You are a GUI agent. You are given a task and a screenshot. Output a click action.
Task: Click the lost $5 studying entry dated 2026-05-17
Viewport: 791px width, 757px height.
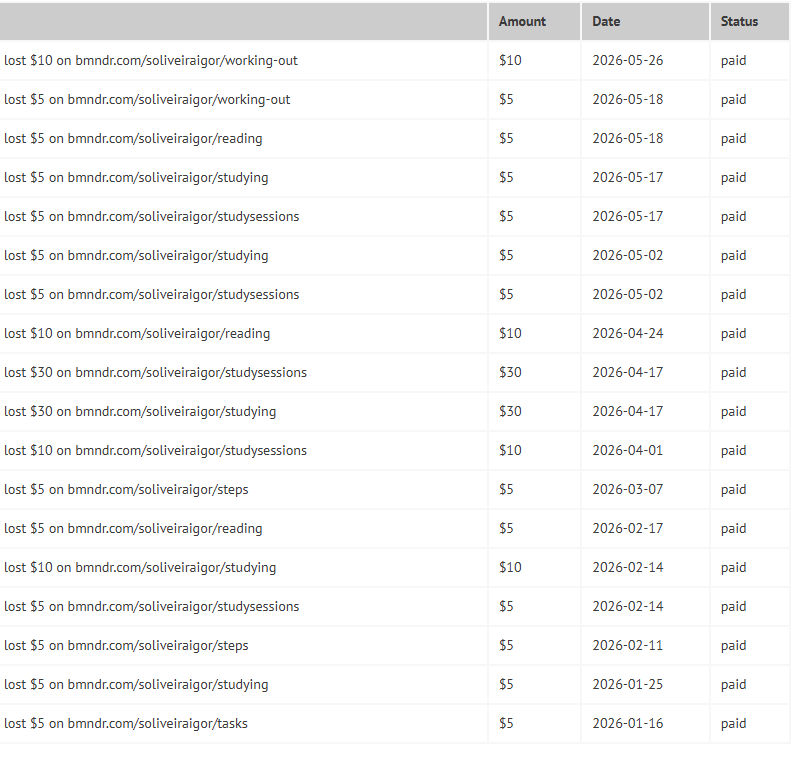pyautogui.click(x=136, y=178)
